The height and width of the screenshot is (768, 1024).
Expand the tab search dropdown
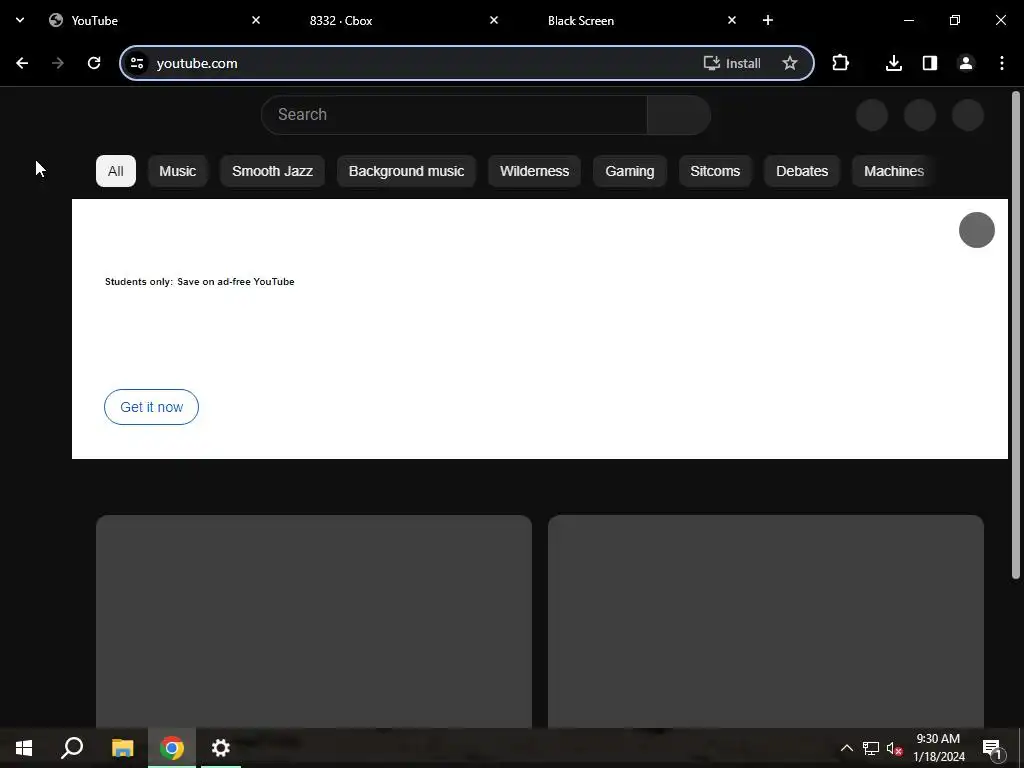tap(20, 20)
